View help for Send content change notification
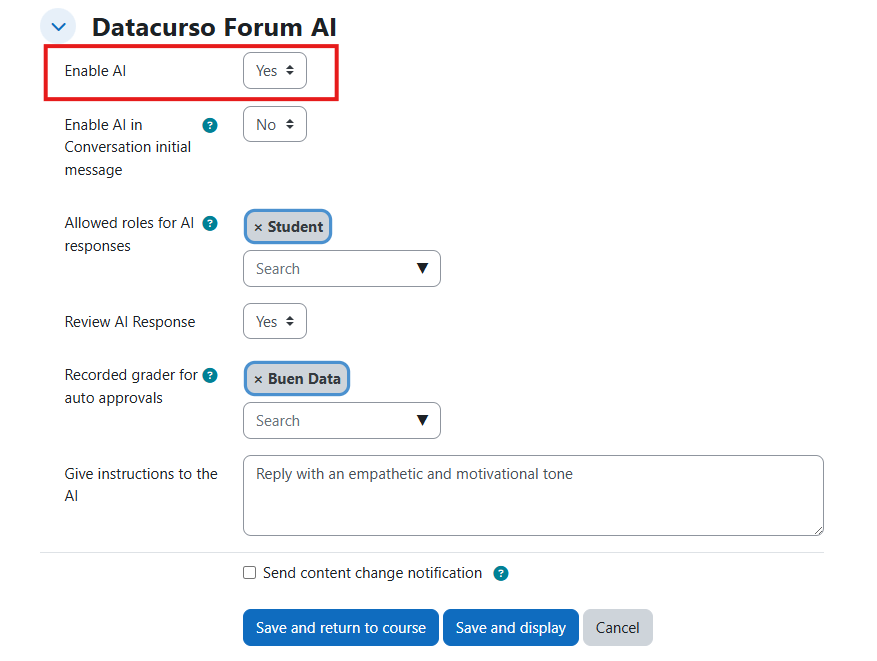 coord(500,573)
